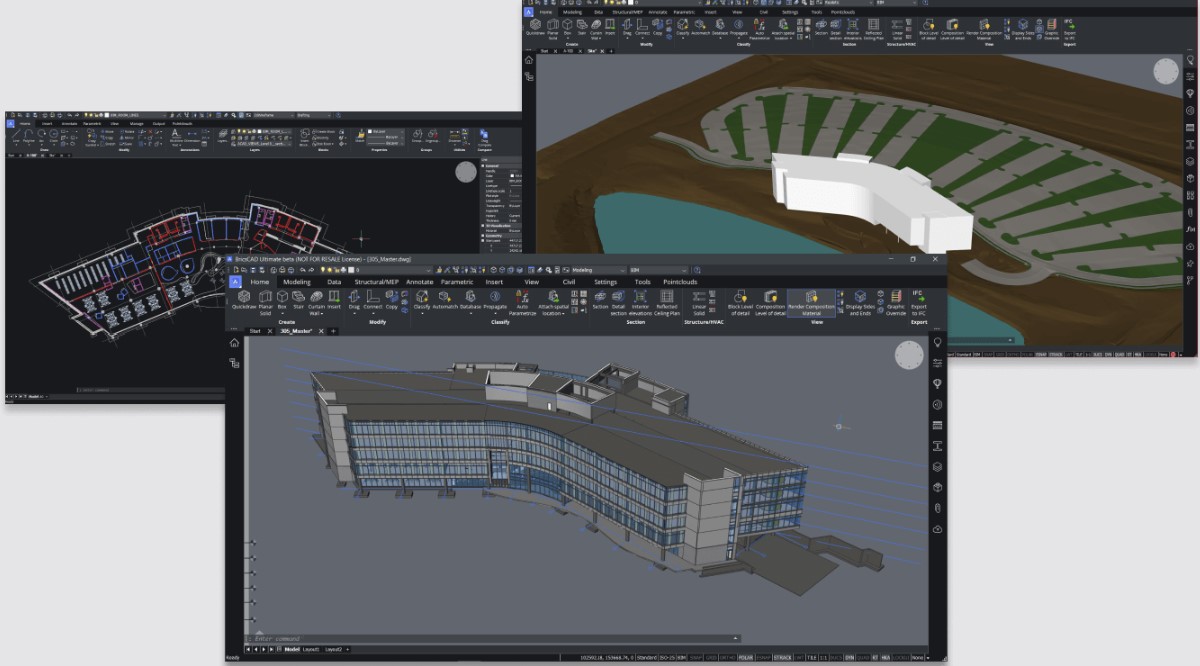Select the Start document tab in 305_Master
The width and height of the screenshot is (1200, 666).
[x=255, y=330]
